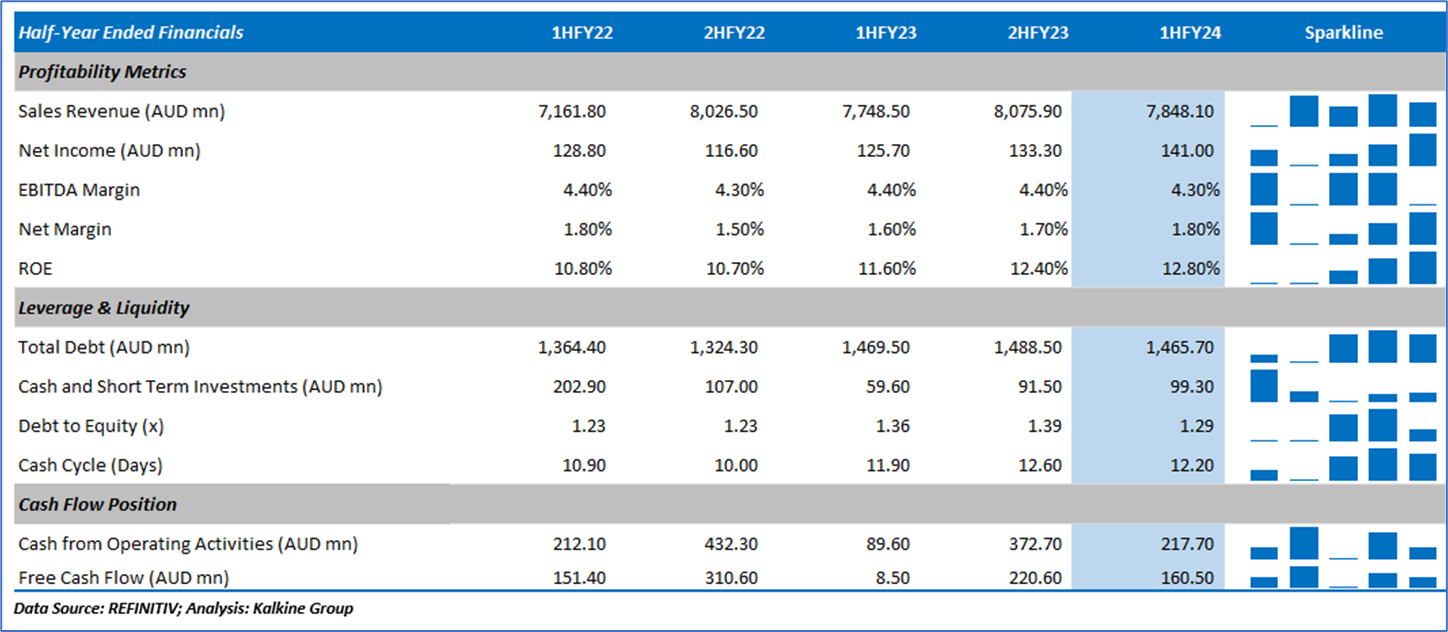Click the 1HFY24 column header

coord(1190,33)
